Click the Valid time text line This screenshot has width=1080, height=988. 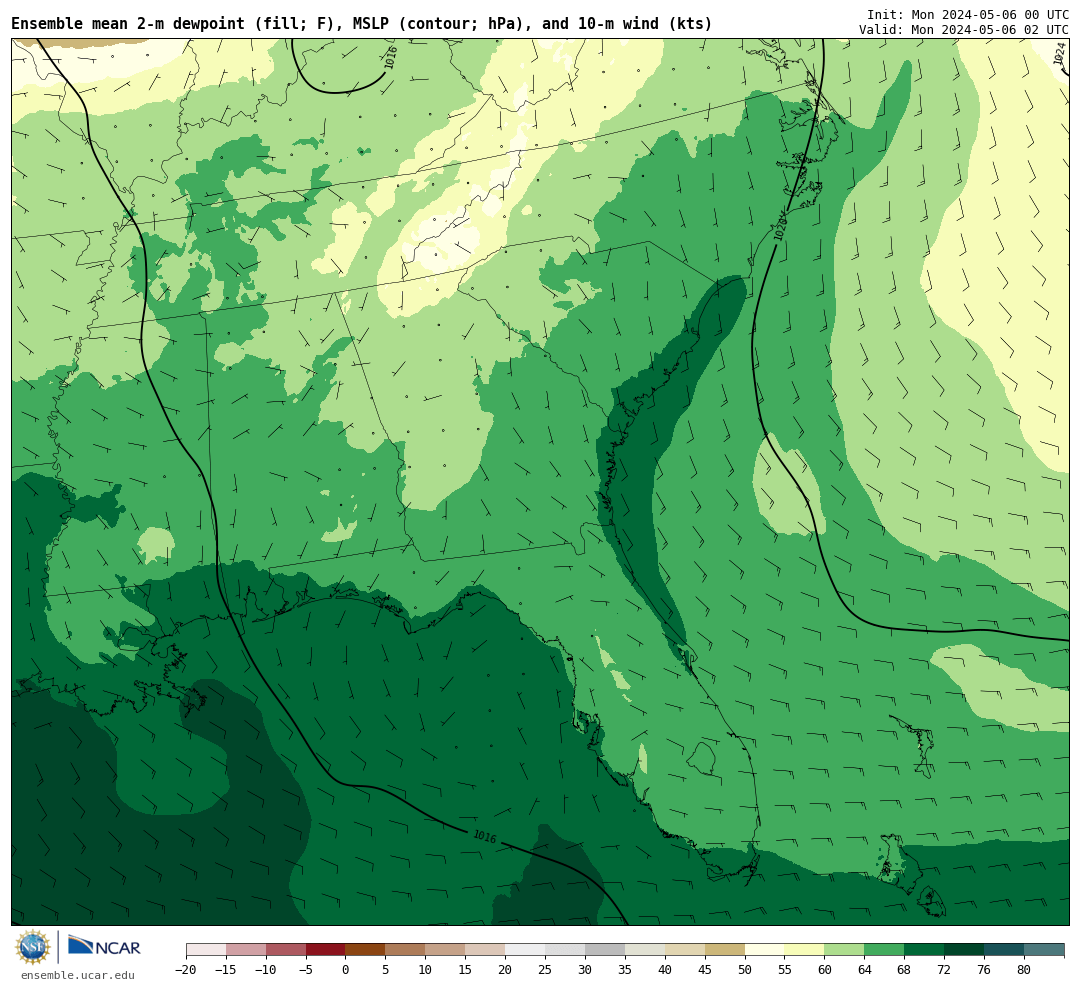tap(964, 30)
